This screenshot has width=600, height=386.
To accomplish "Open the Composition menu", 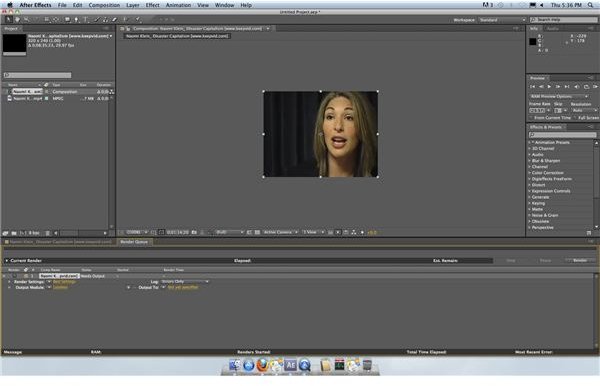I will pos(104,5).
